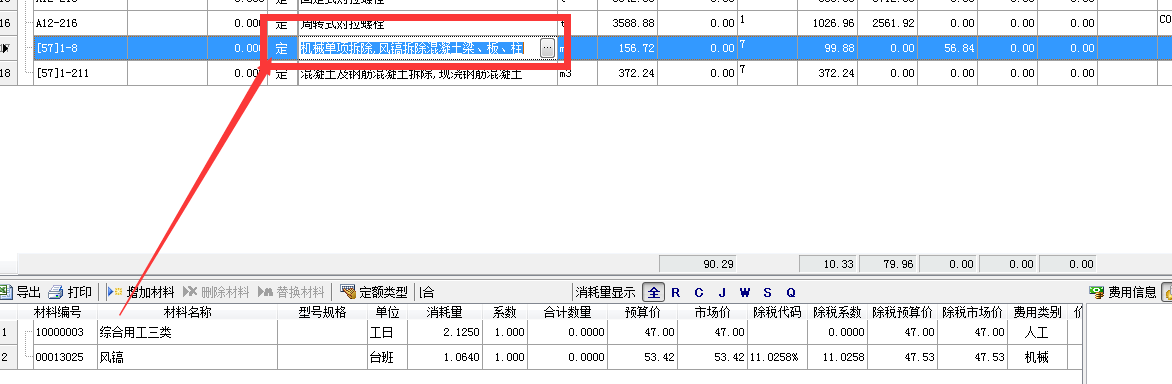Click the 删除材料 delete material button

[216, 292]
